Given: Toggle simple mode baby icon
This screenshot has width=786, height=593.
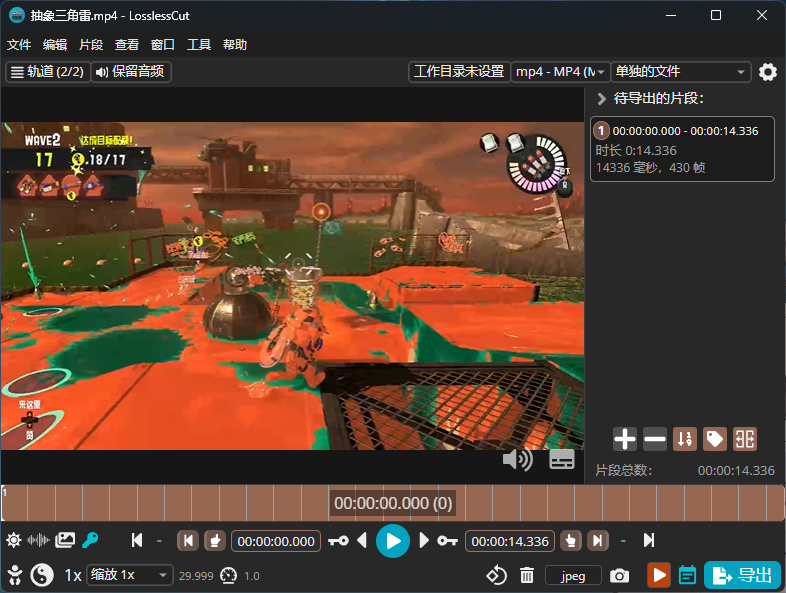Looking at the screenshot, I should [x=15, y=575].
